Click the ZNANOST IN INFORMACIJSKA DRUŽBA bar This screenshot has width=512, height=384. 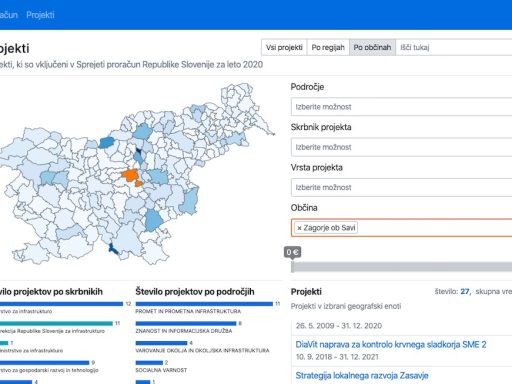[186, 323]
